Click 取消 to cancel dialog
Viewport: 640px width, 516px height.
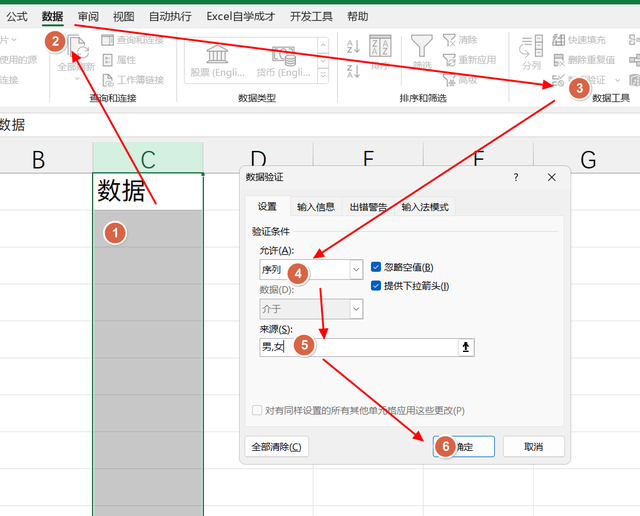pyautogui.click(x=533, y=447)
